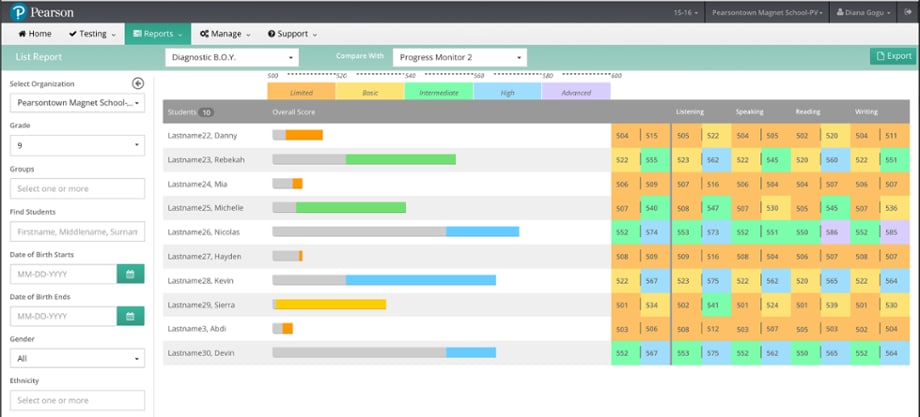Click the Find Students name field

[77, 231]
